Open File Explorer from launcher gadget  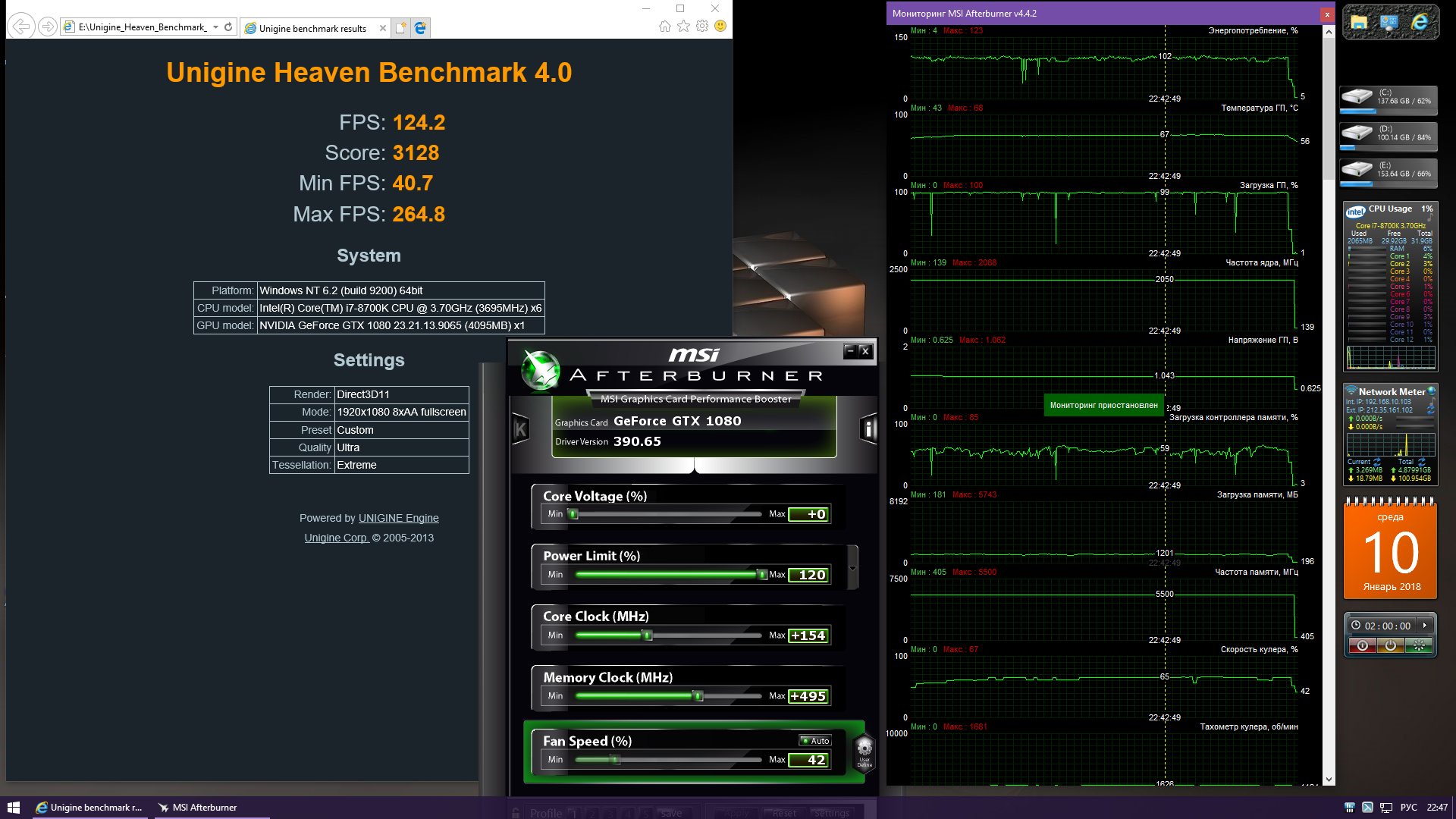point(1359,23)
